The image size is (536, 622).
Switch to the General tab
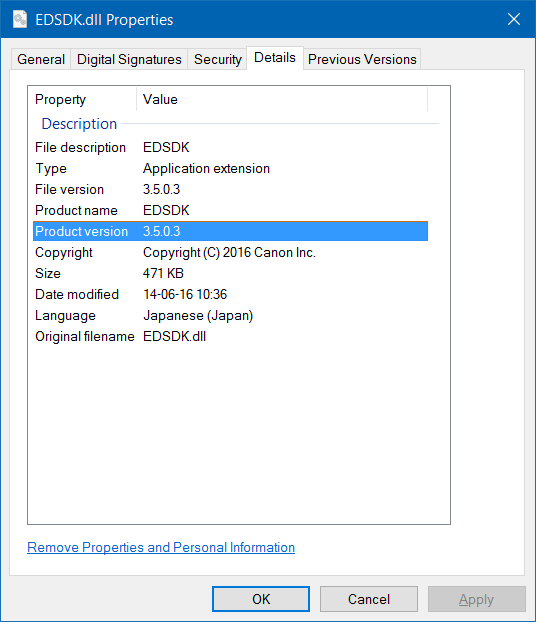click(41, 60)
